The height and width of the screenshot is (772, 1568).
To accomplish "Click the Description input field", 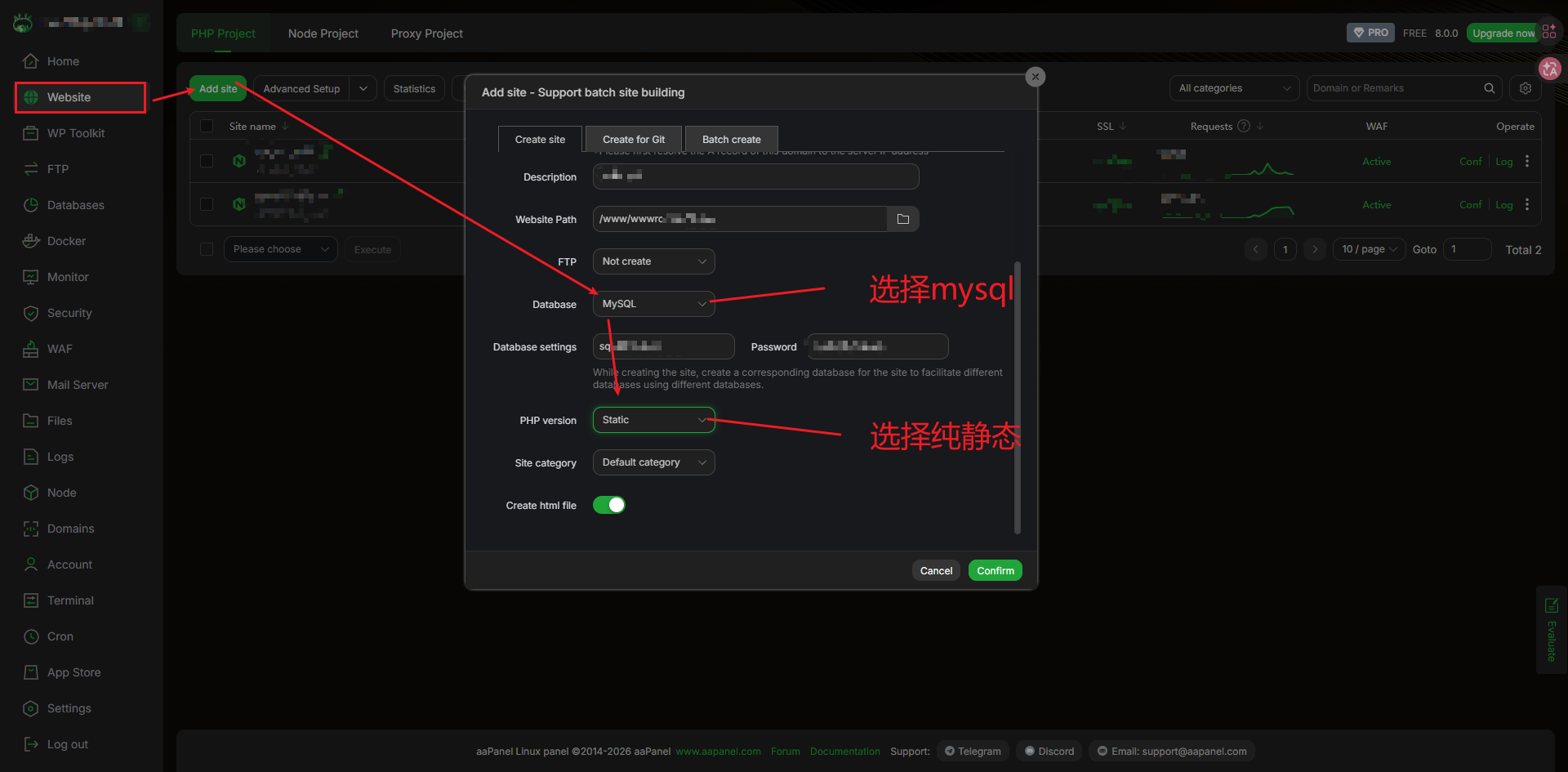I will click(x=755, y=176).
